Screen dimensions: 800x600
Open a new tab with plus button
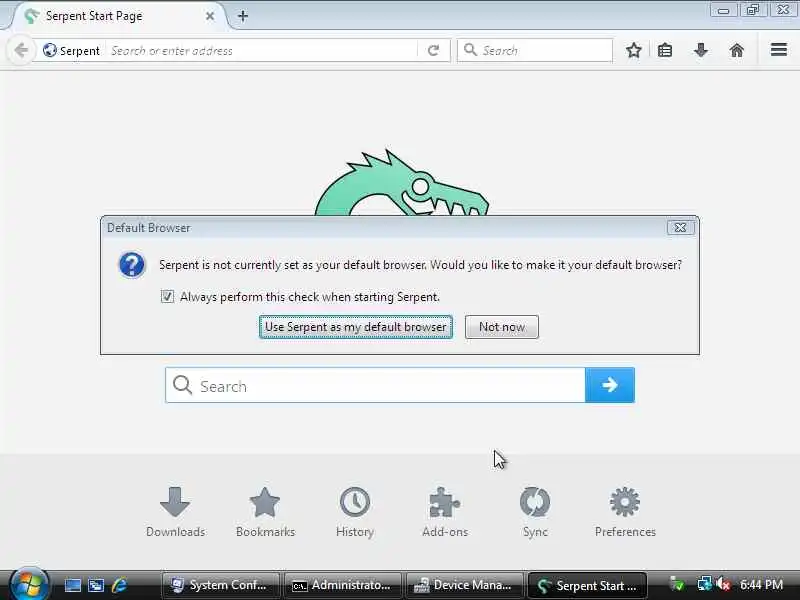point(243,16)
